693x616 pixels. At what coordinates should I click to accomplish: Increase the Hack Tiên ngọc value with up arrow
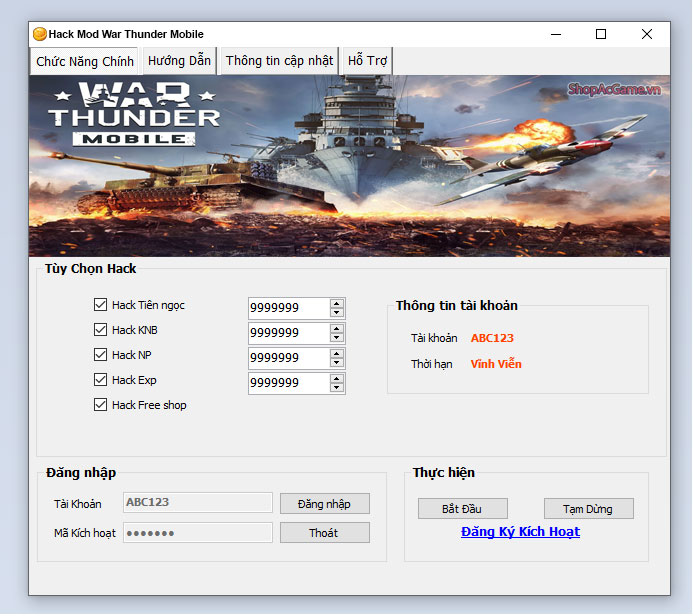tap(337, 304)
